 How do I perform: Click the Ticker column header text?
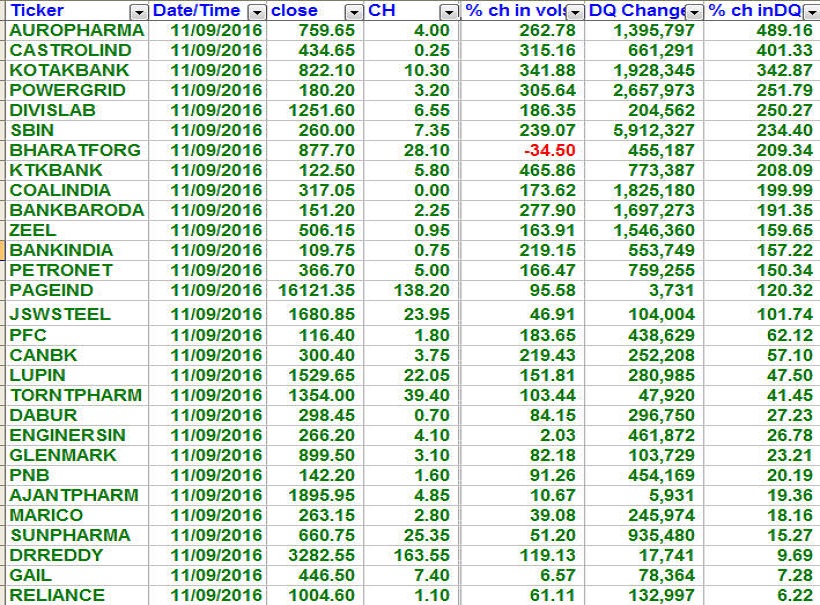(37, 11)
